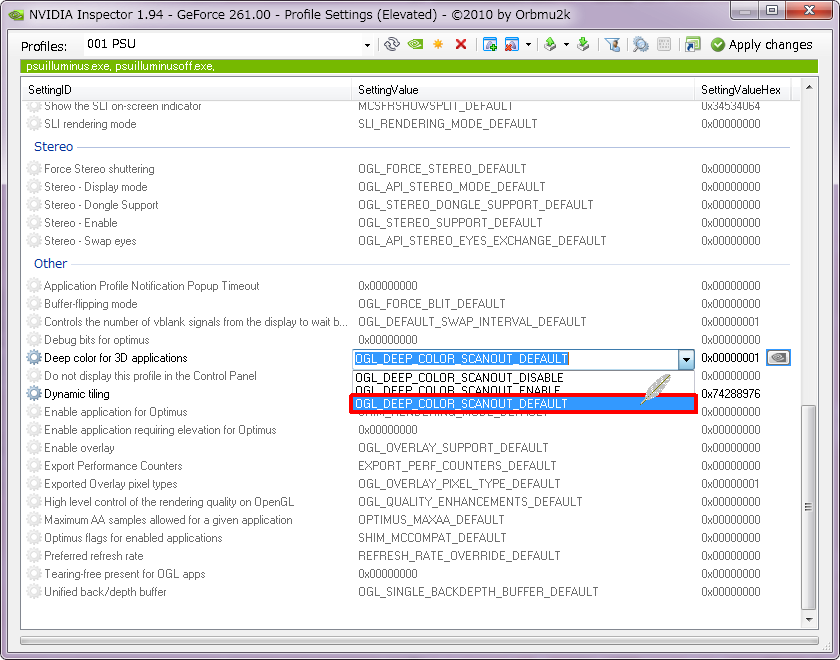Screen dimensions: 840x660
Task: Click the gear icon beside Stereo - Enable
Action: point(34,223)
